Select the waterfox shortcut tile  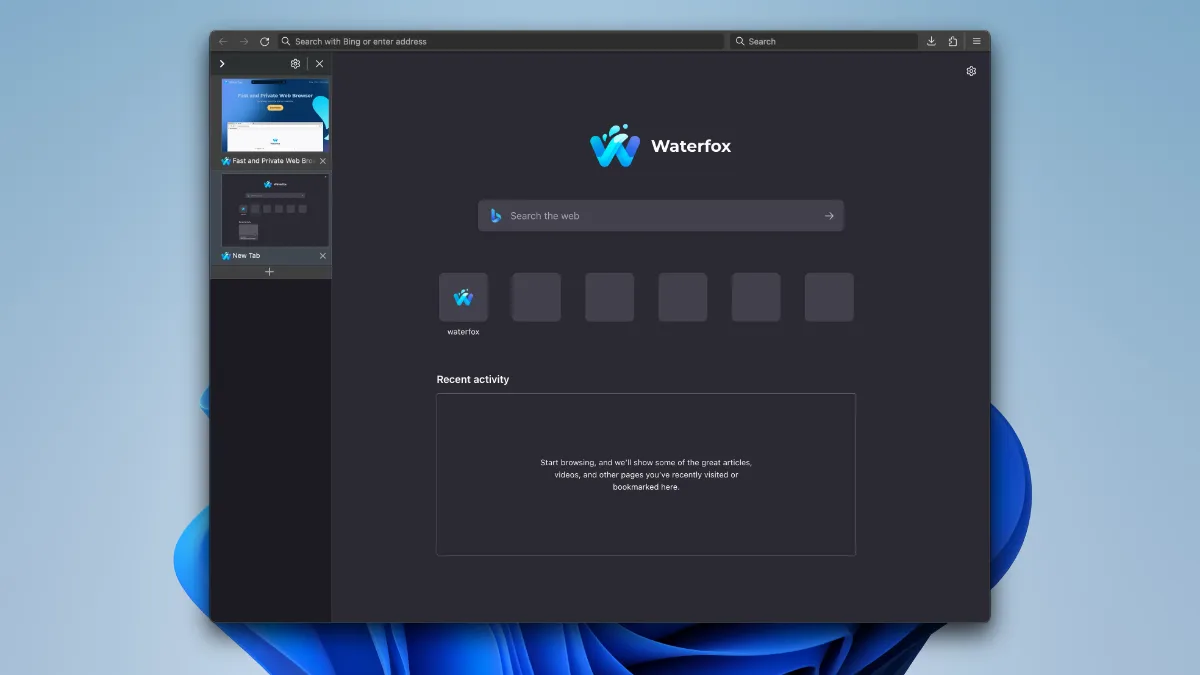tap(463, 297)
